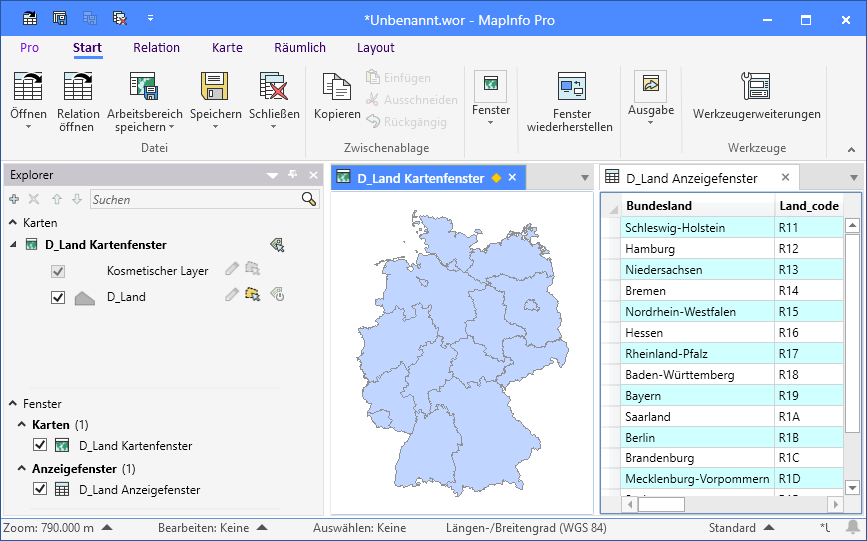Click the remove X icon in Explorer toolbar
This screenshot has width=867, height=541.
pyautogui.click(x=34, y=199)
